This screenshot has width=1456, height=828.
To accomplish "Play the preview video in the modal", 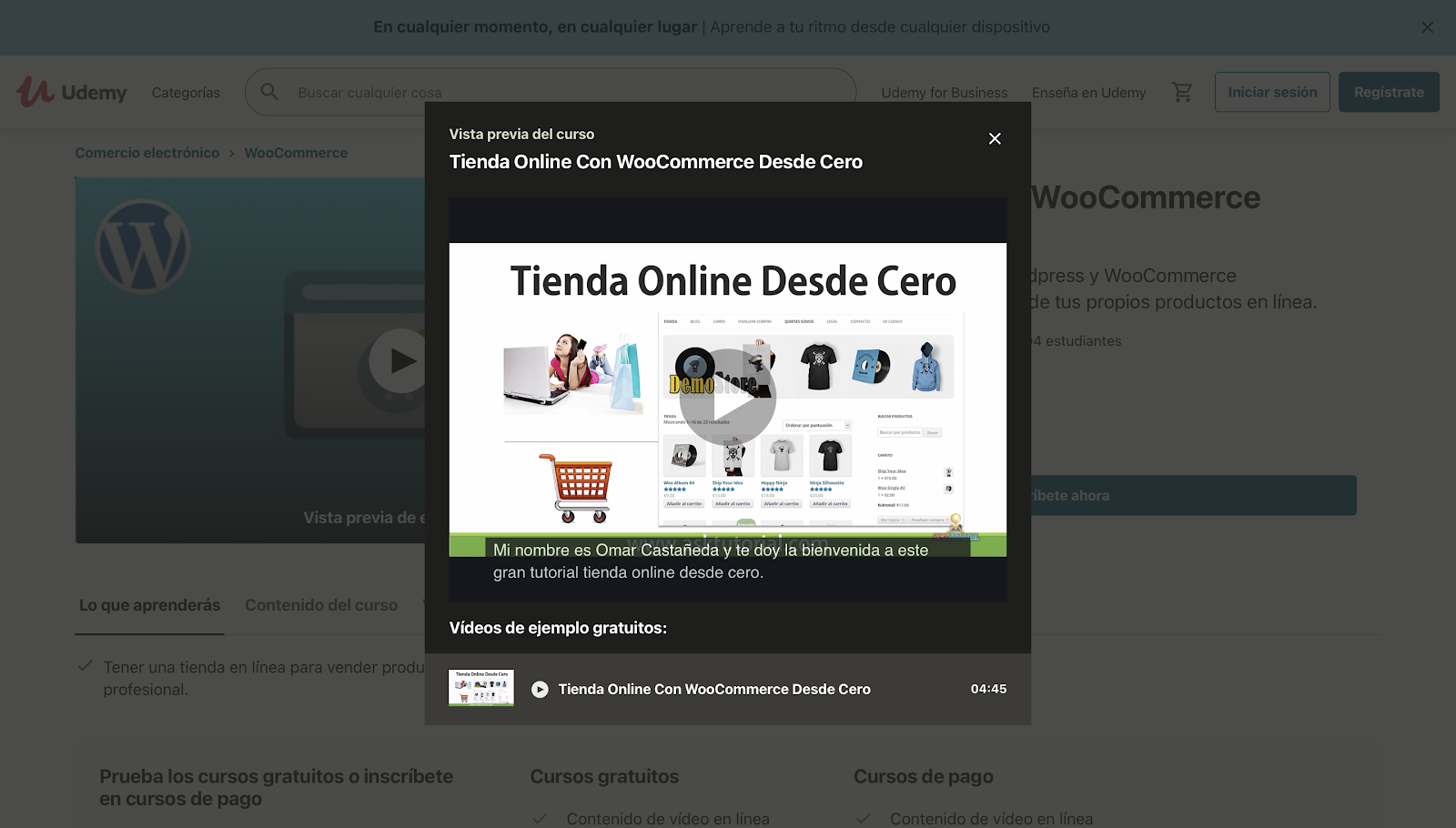I will tap(728, 398).
